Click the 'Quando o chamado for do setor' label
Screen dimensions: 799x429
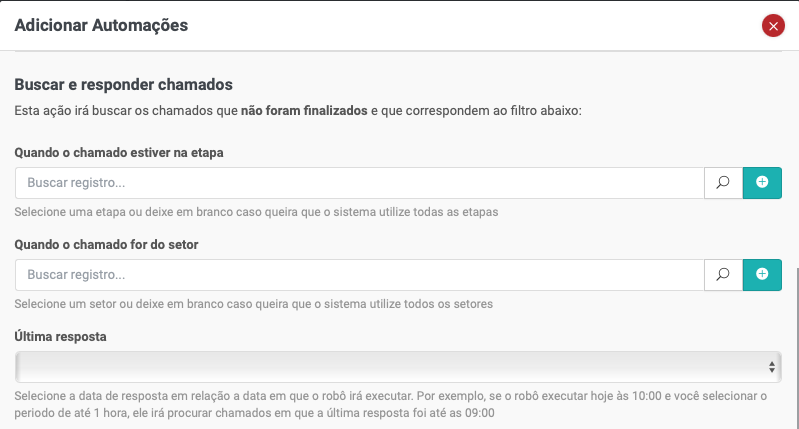point(112,244)
